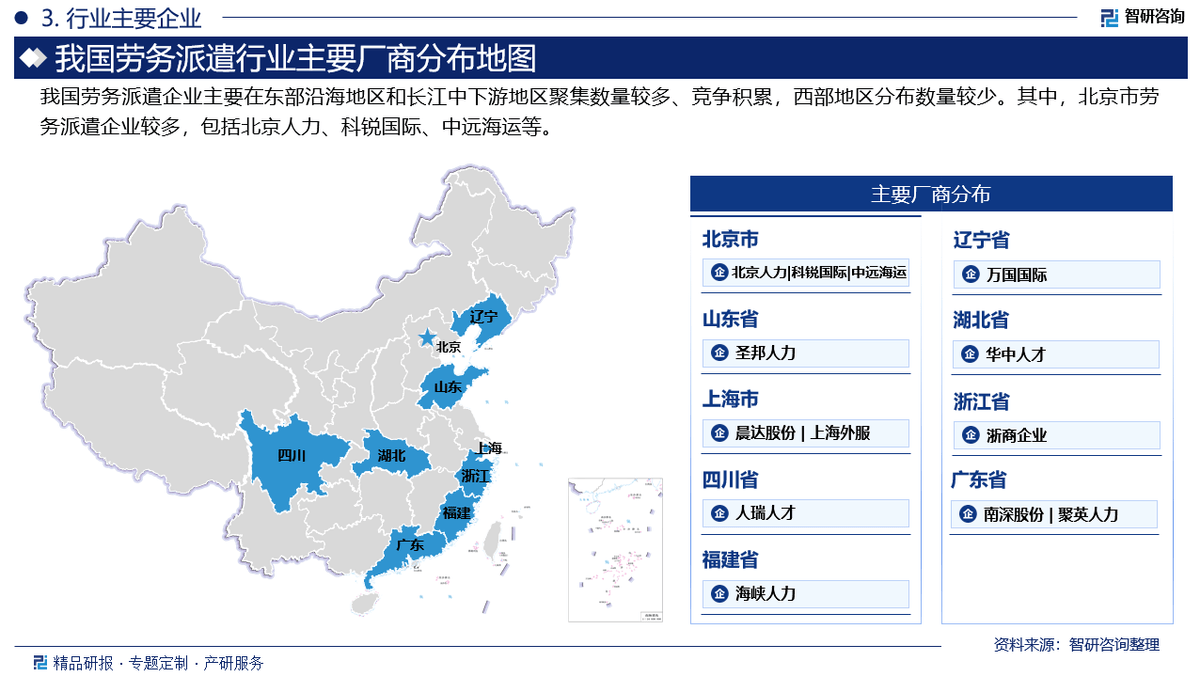The height and width of the screenshot is (674, 1200).
Task: Click the 人瑞人才 entry
Action: click(x=807, y=513)
